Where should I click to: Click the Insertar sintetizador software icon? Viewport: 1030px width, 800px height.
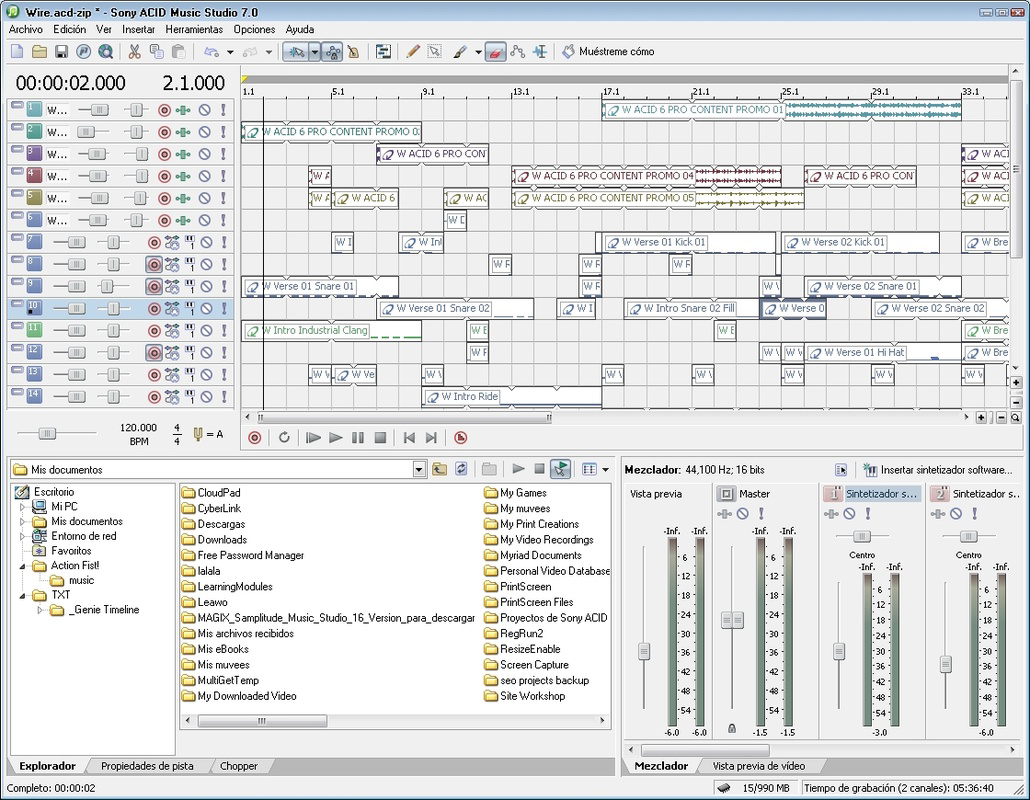870,470
